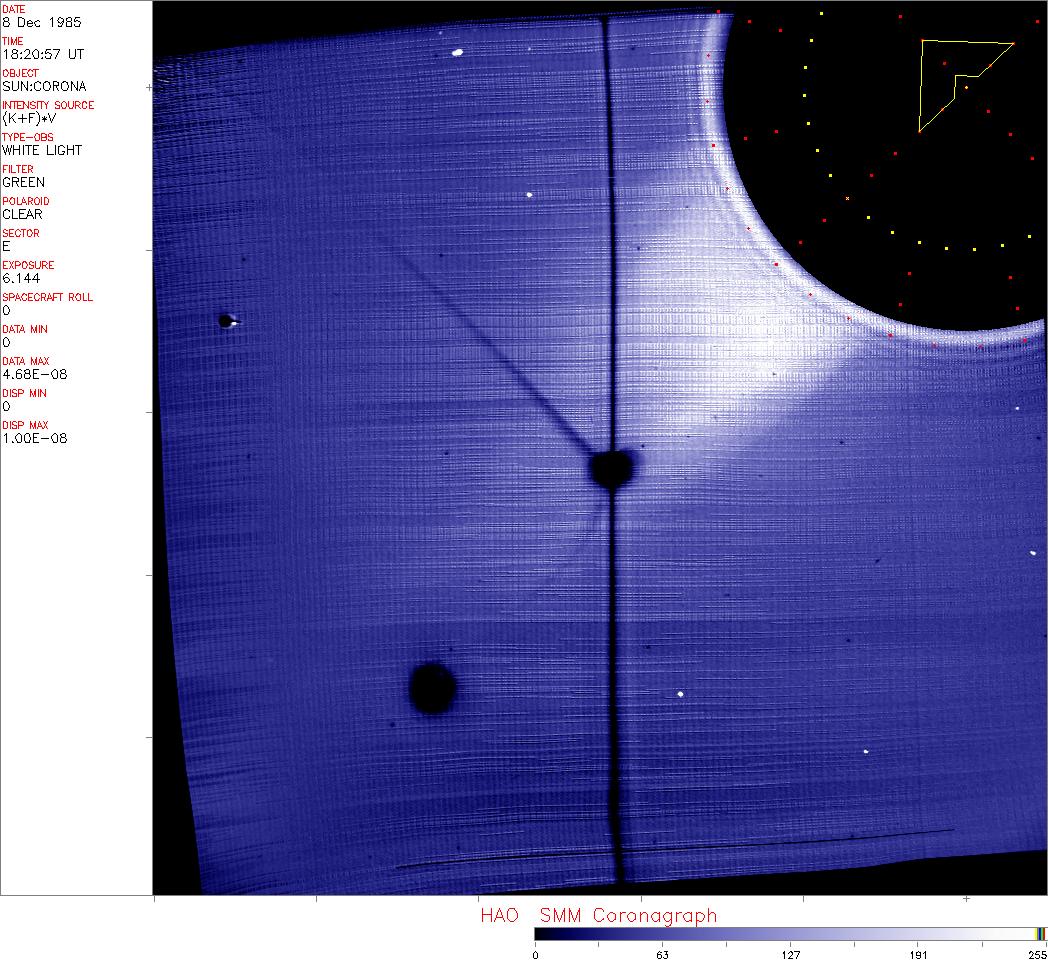The image size is (1048, 960).
Task: Select the TIME value 18:20:57 UT
Action: click(x=42, y=54)
